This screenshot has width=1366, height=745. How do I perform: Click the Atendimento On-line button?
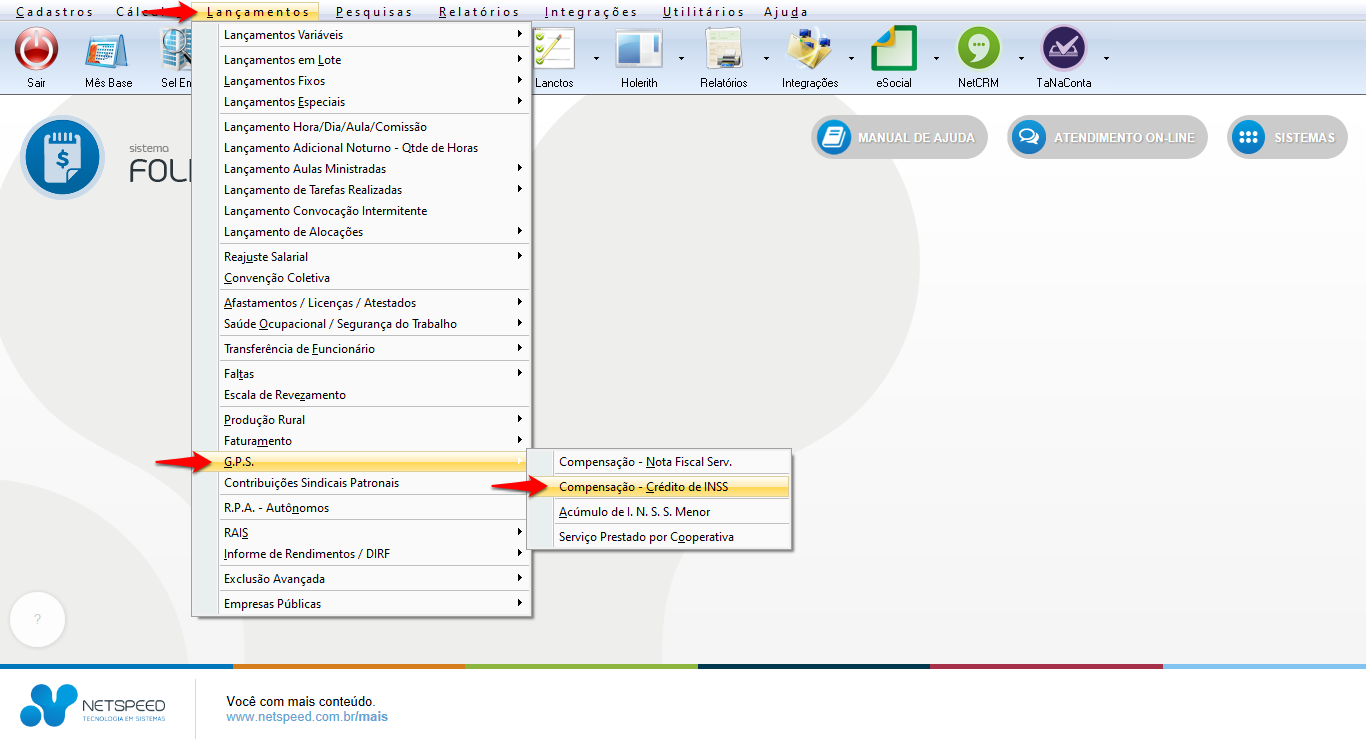[1107, 138]
